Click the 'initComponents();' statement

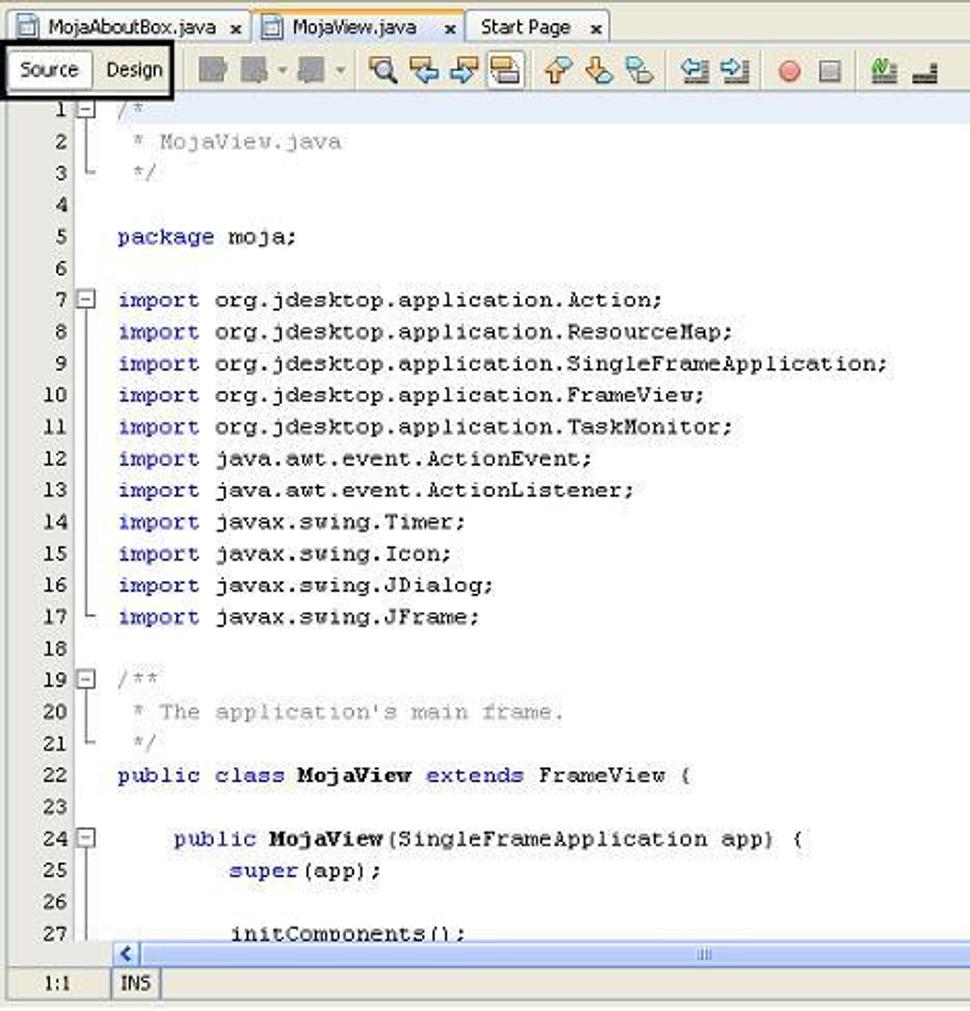tap(348, 932)
